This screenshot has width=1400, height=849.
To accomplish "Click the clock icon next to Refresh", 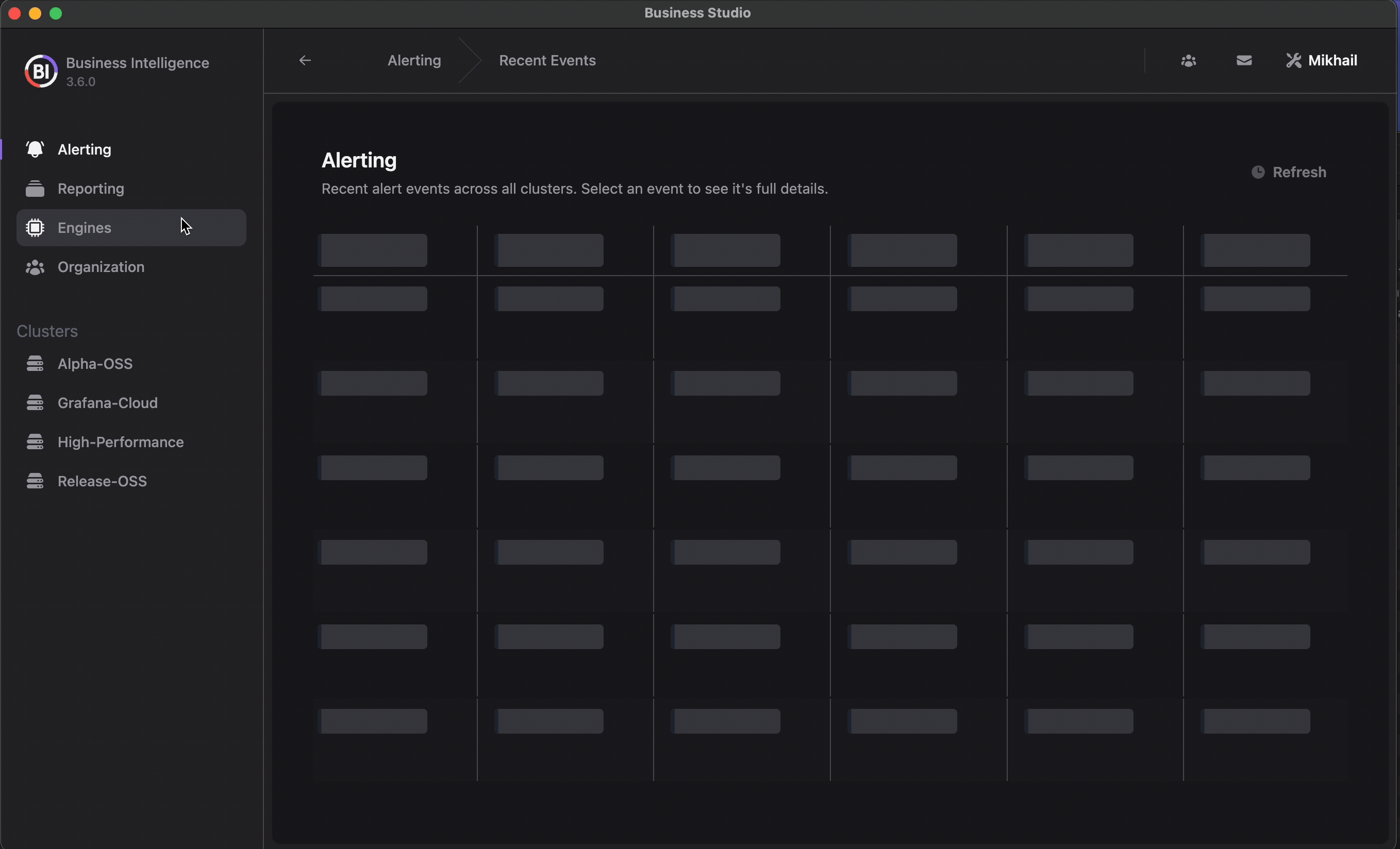I will click(x=1258, y=172).
